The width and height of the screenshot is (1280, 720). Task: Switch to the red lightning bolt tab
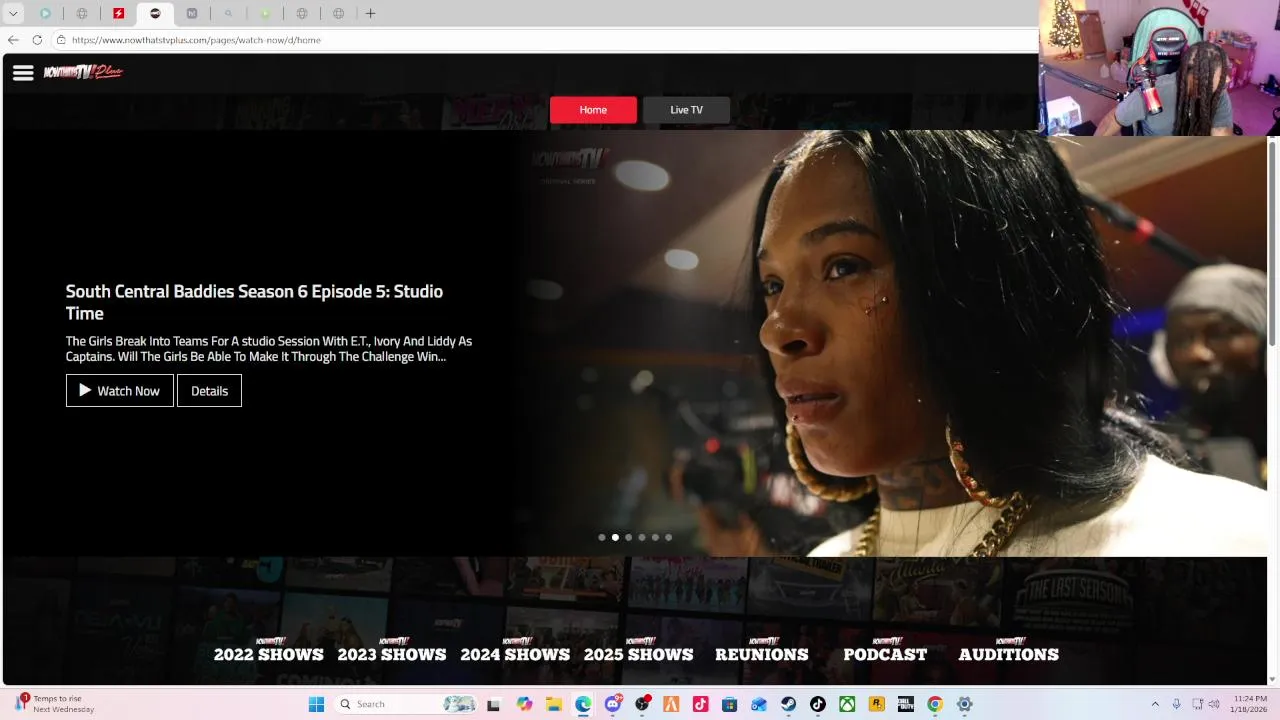click(x=118, y=13)
